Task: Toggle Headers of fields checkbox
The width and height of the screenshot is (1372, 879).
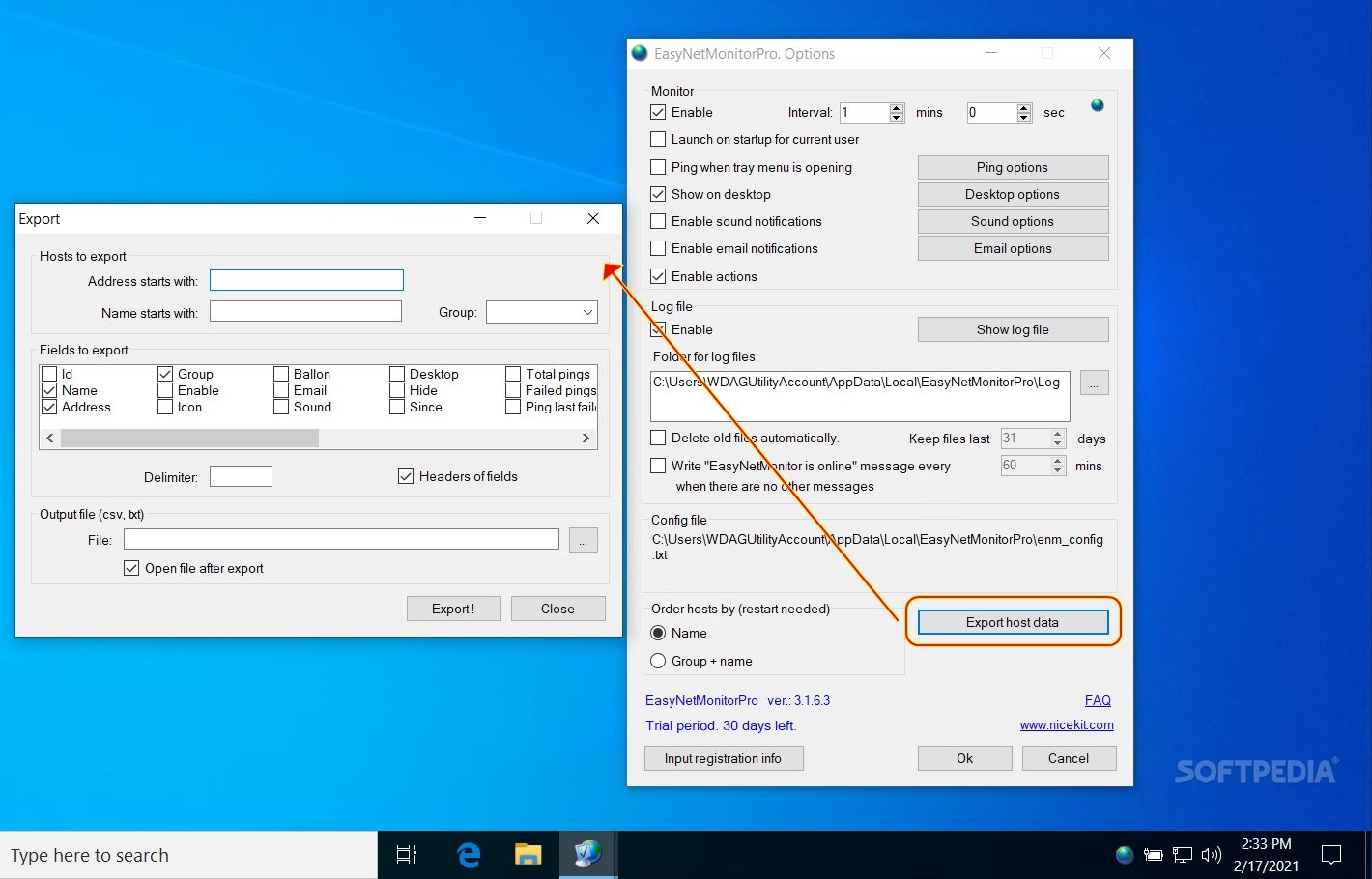Action: pyautogui.click(x=406, y=476)
